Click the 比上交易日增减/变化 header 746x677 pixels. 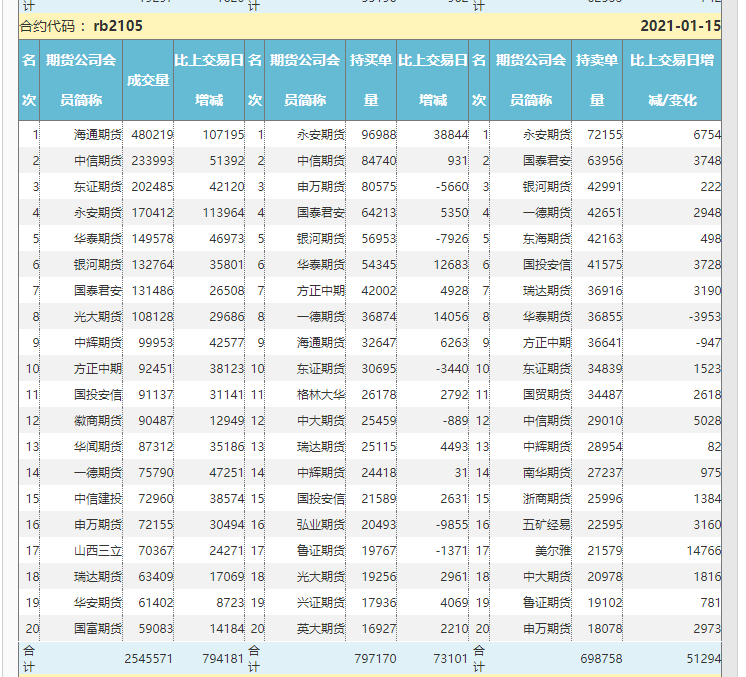(672, 80)
